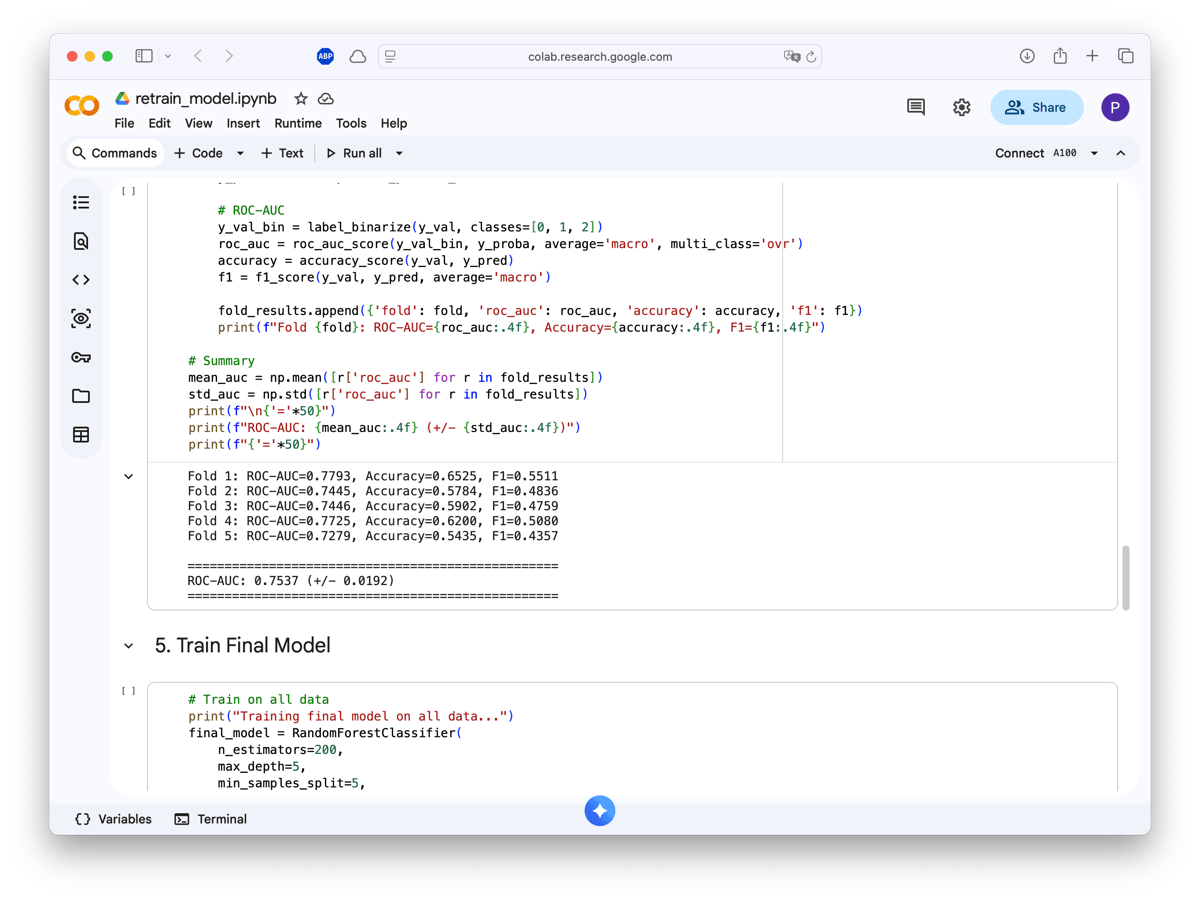Screen dimensions: 1200x900
Task: Open find and replace in sidebar
Action: pyautogui.click(x=81, y=241)
